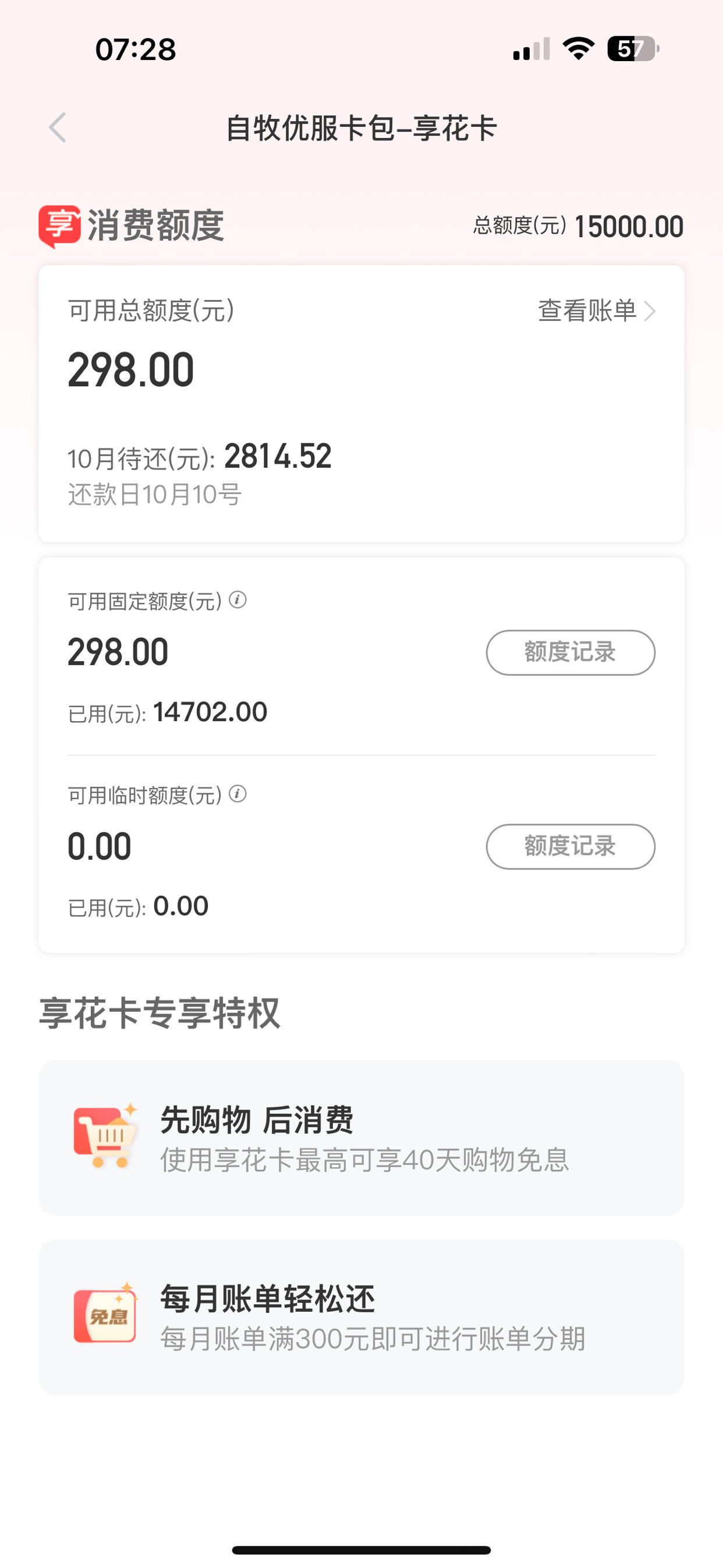Tap the cellular signal bars icon
723x1568 pixels.
(531, 49)
